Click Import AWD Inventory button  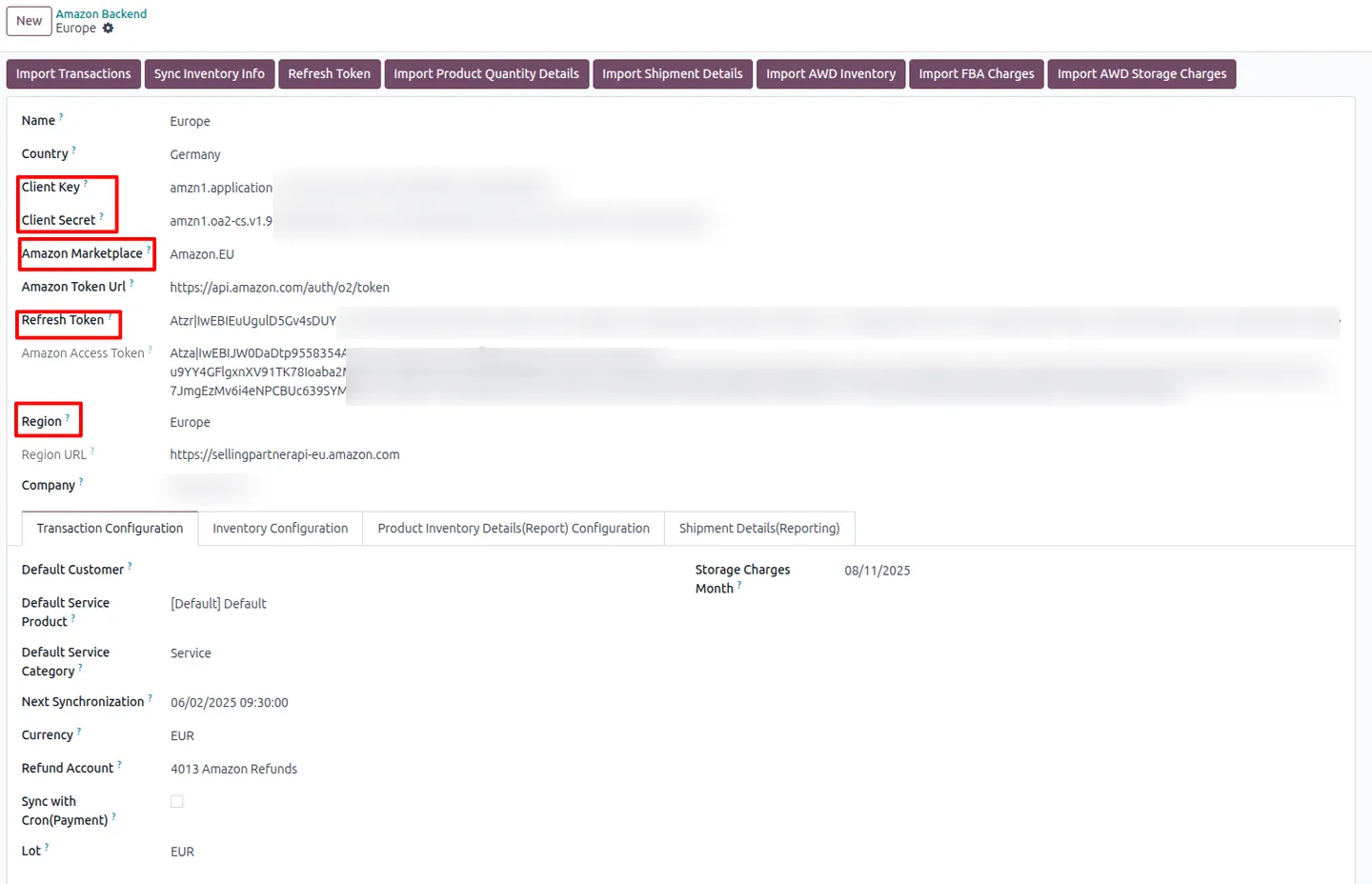(831, 74)
